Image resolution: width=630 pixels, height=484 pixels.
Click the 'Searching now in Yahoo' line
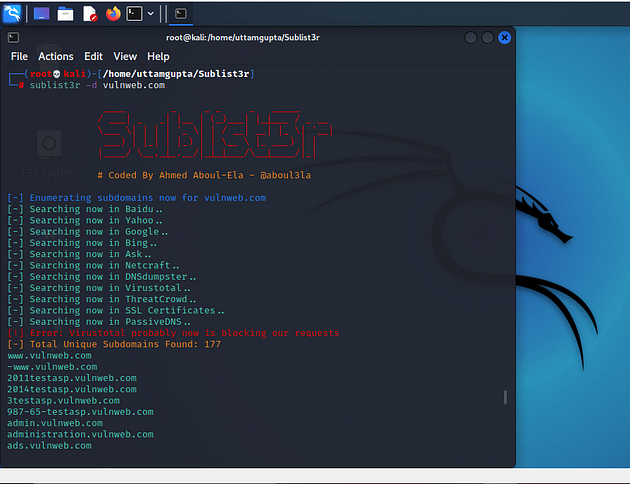[85, 221]
